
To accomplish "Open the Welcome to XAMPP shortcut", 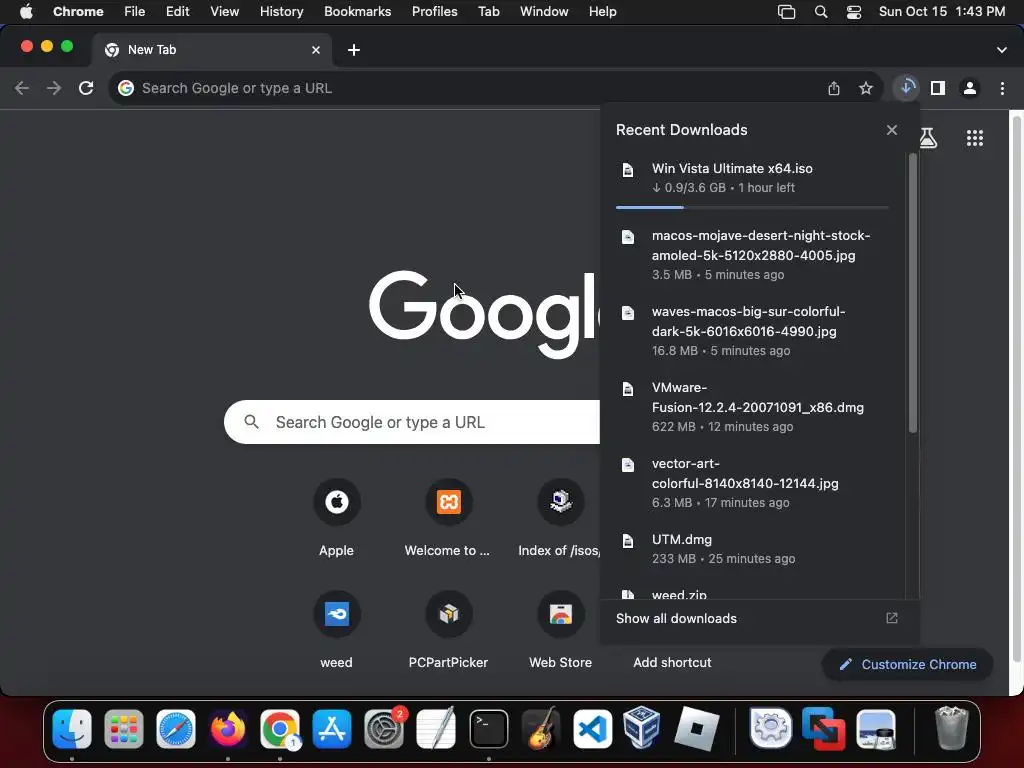I will click(448, 519).
